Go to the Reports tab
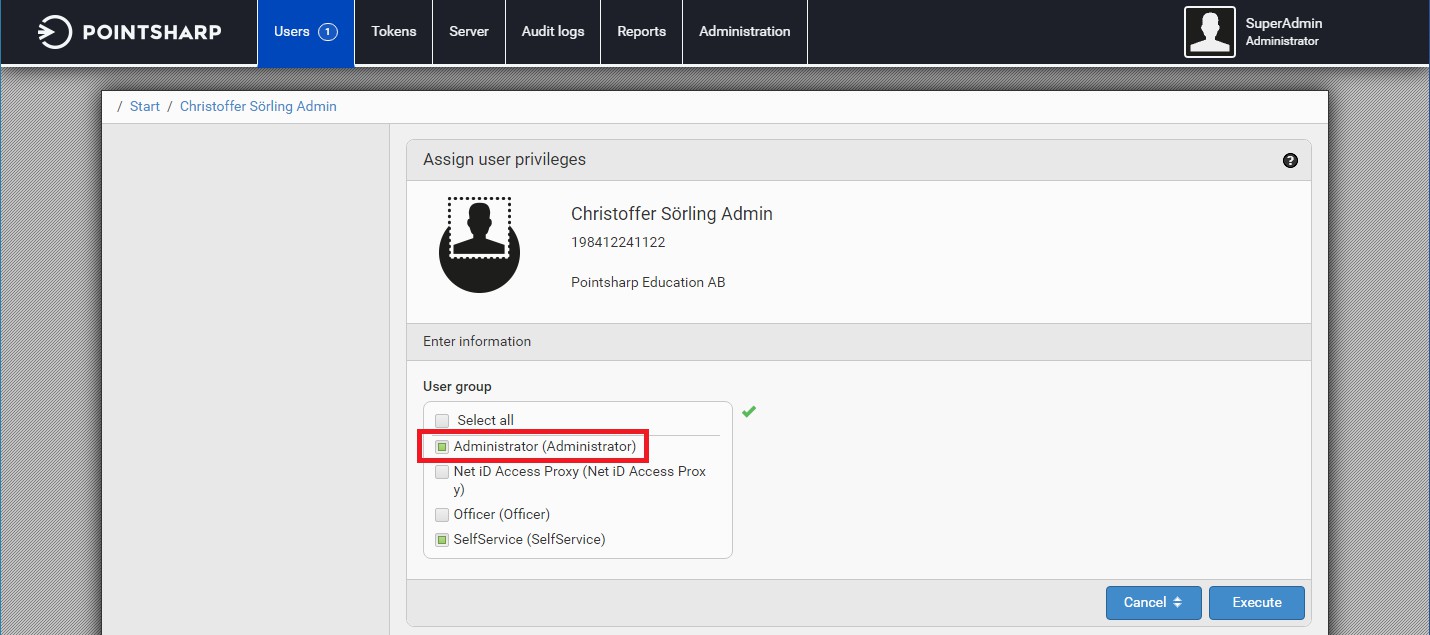The height and width of the screenshot is (635, 1430). [641, 32]
